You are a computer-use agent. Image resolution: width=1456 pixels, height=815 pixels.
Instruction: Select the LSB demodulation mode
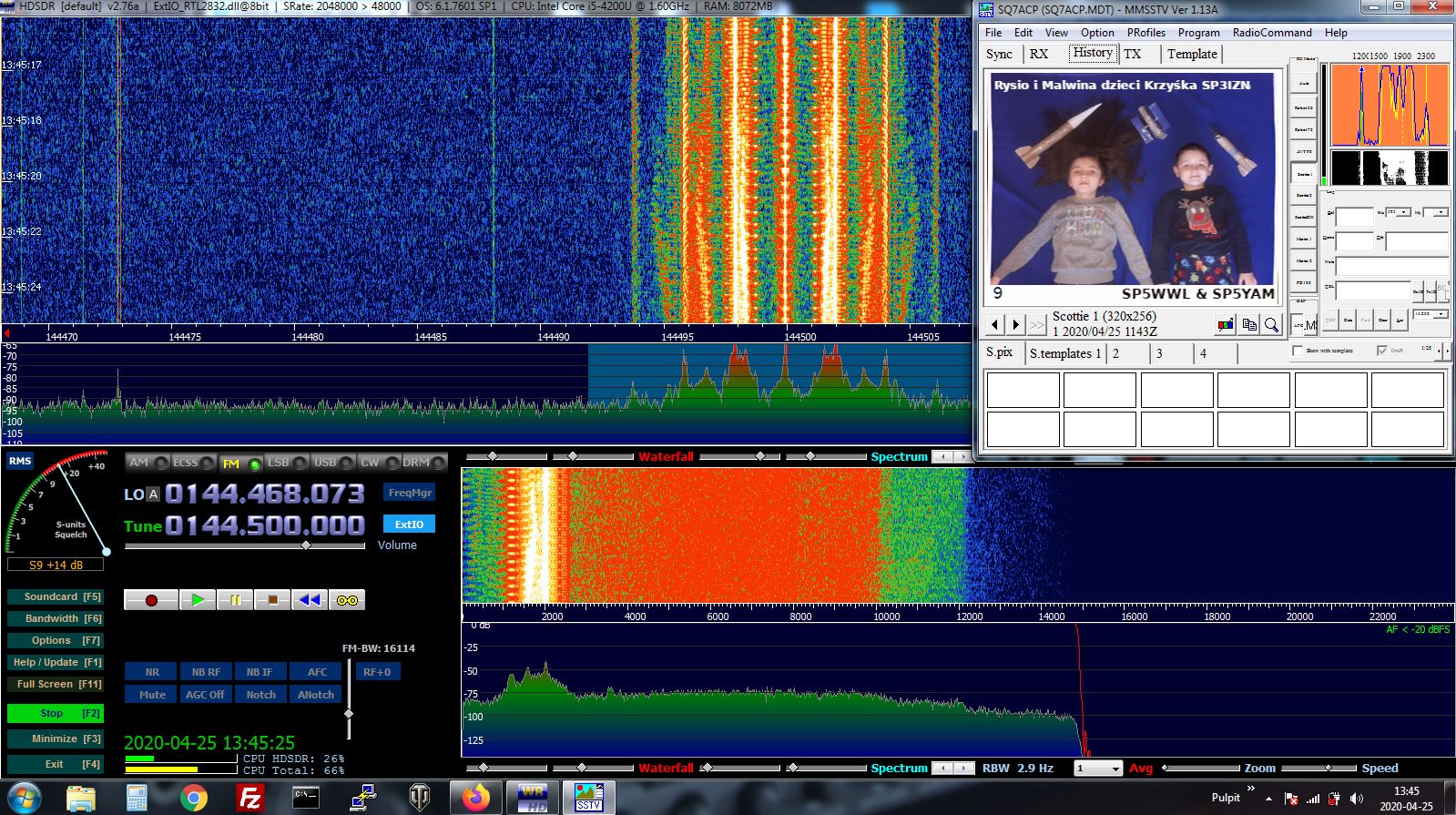(x=285, y=463)
